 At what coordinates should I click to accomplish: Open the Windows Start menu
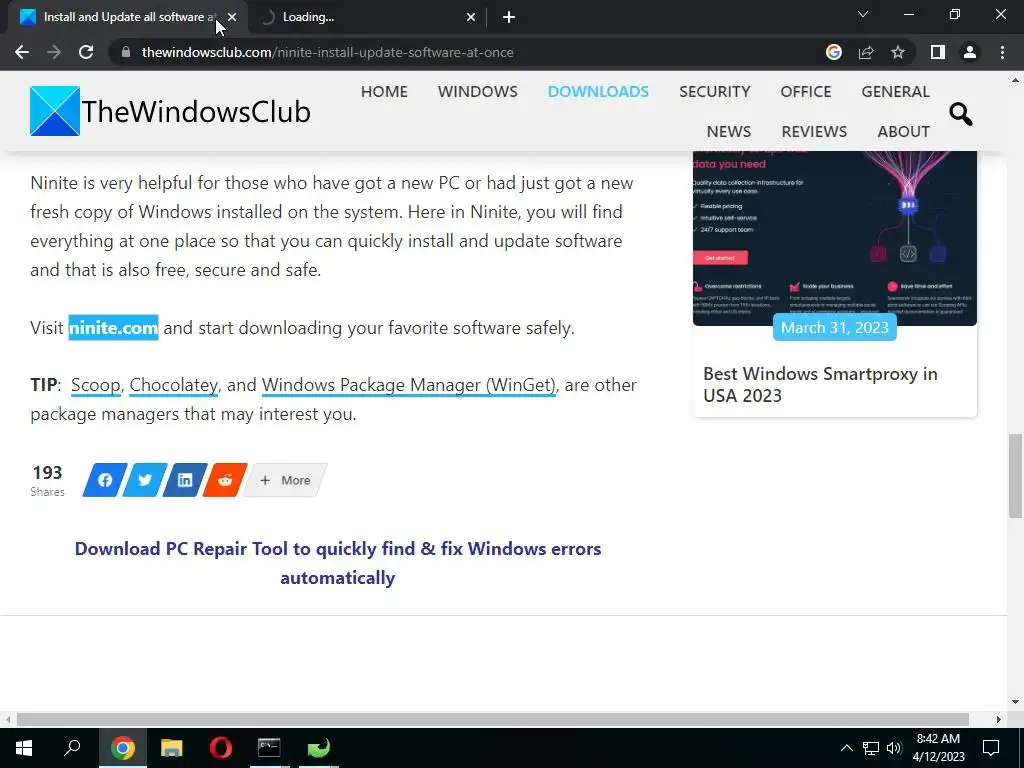24,748
